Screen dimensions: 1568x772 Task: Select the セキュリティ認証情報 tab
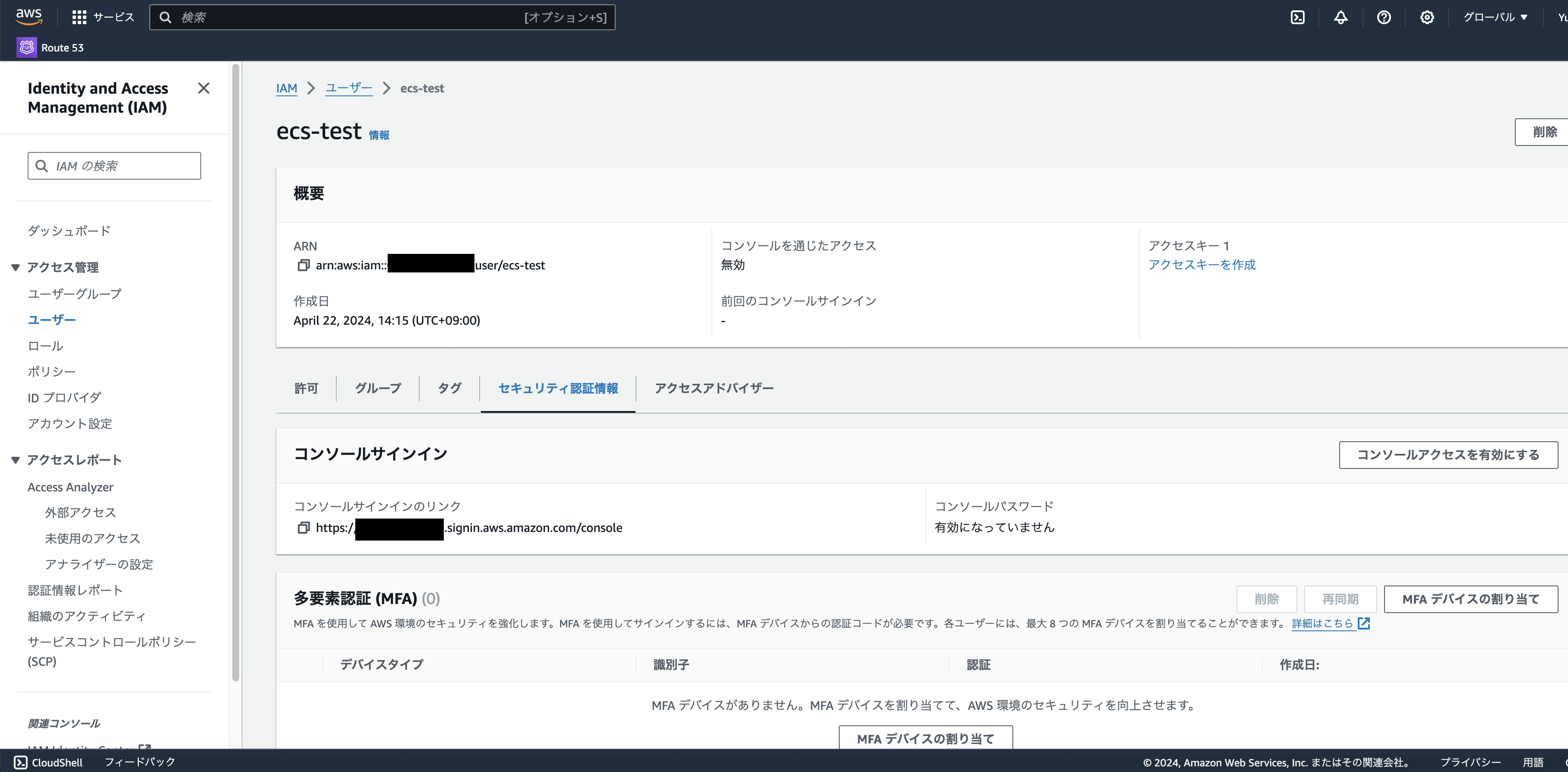tap(558, 389)
